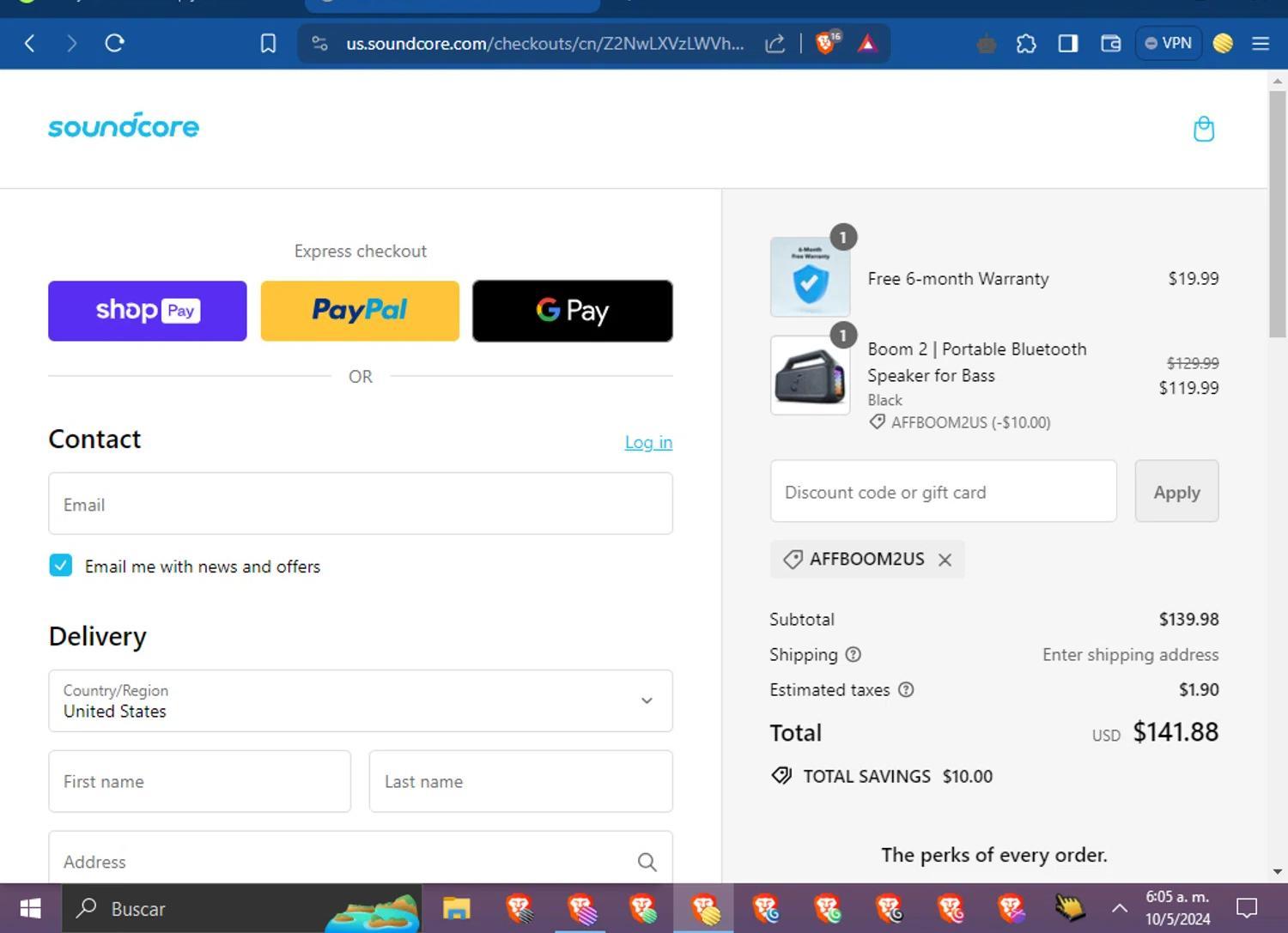This screenshot has height=933, width=1288.
Task: Toggle Email me with news and offers checkbox
Action: click(x=60, y=566)
